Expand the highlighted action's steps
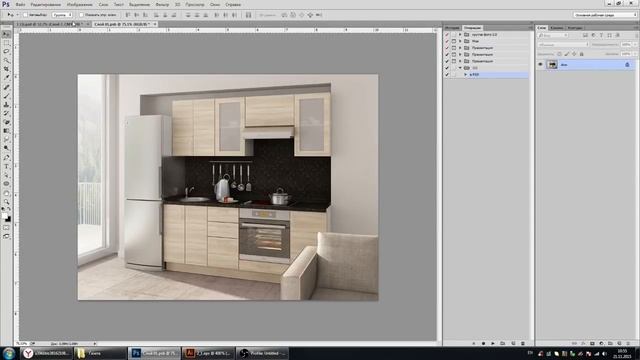This screenshot has height=360, width=640. [x=465, y=75]
